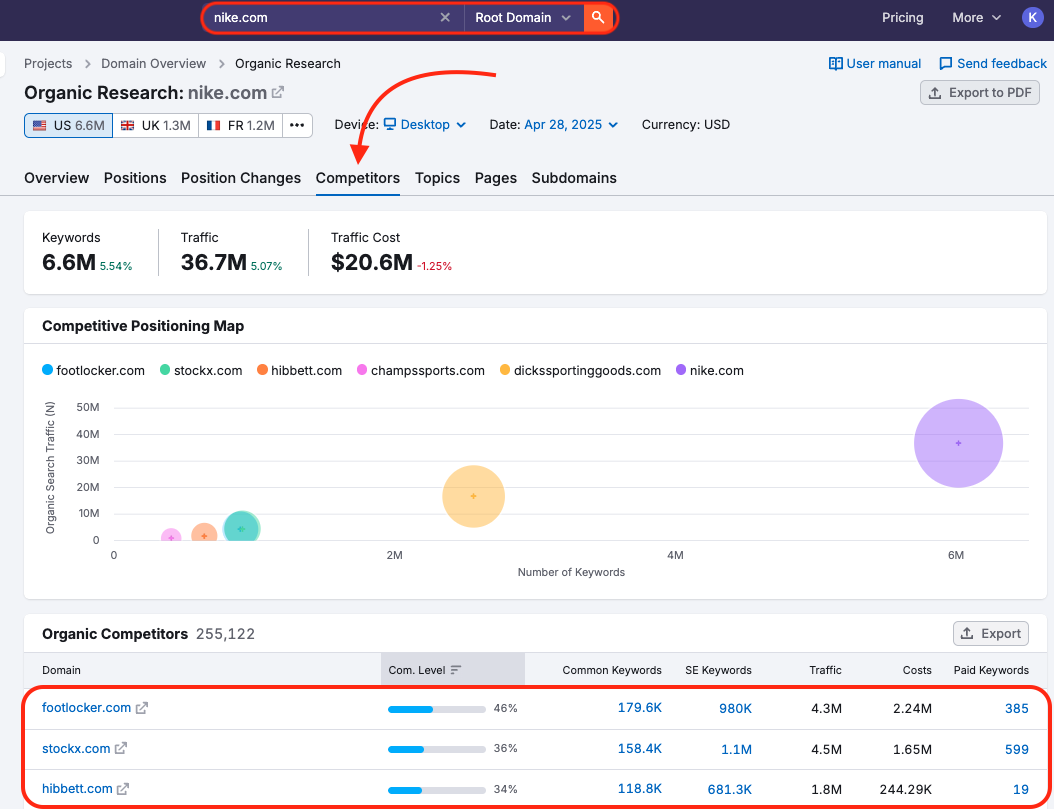
Task: Expand the More menu in the top bar
Action: click(975, 17)
